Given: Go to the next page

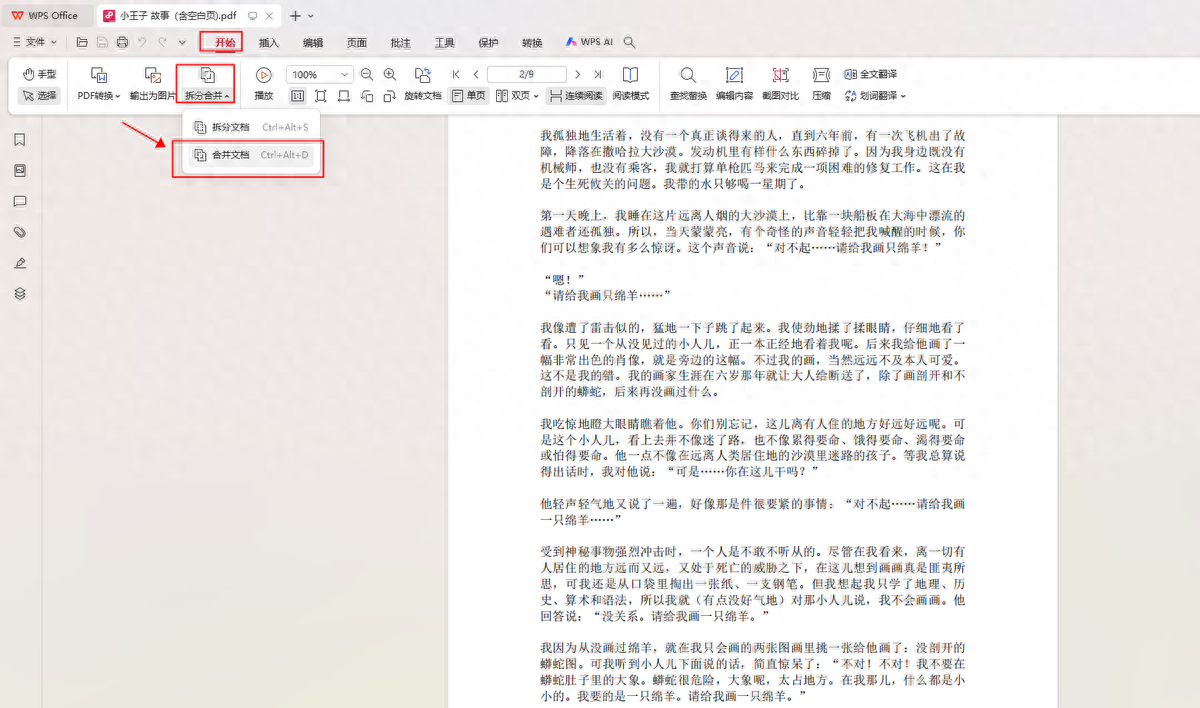Looking at the screenshot, I should click(577, 75).
